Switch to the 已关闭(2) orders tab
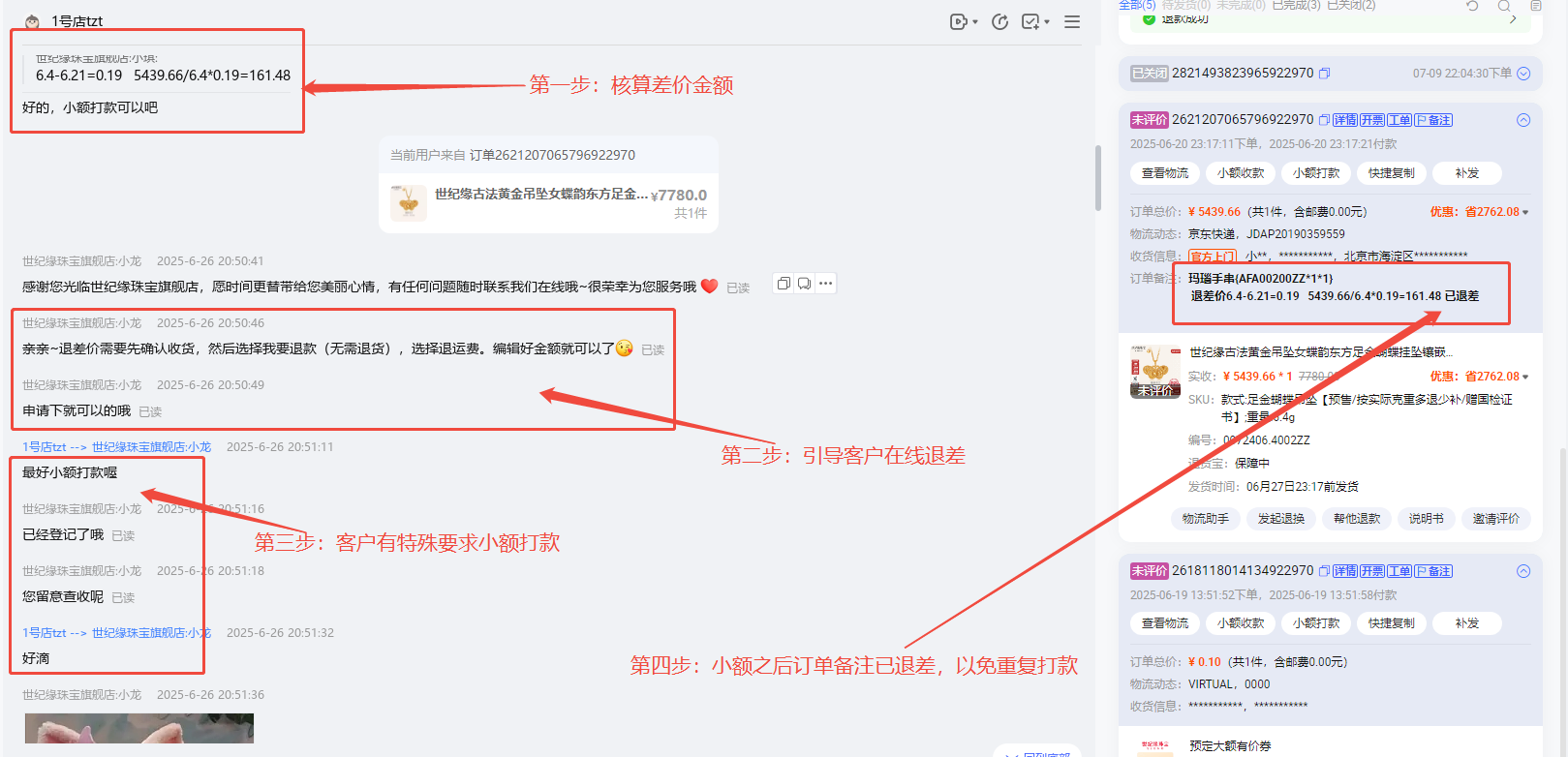This screenshot has width=1568, height=757. (1350, 6)
